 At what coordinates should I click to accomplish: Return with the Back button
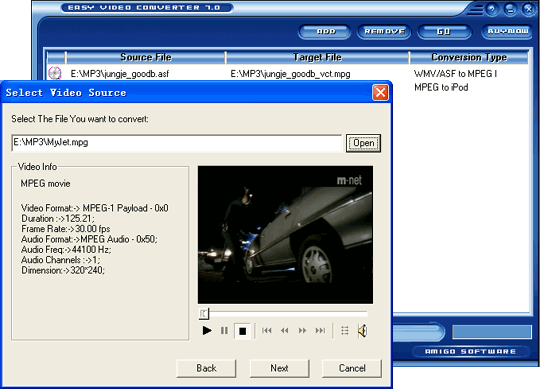coord(206,368)
